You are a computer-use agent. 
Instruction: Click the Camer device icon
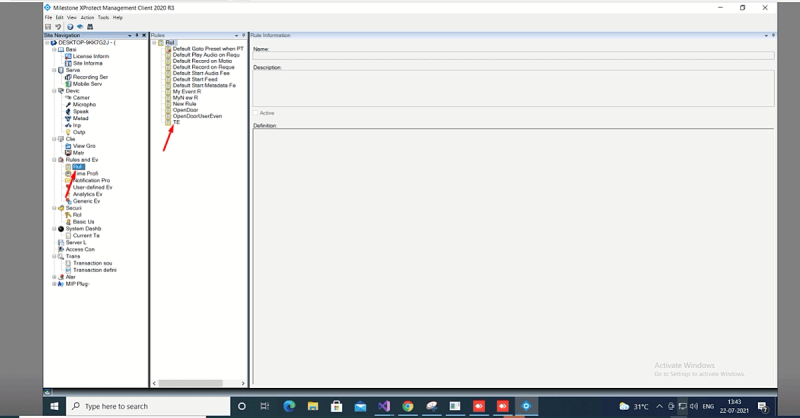[x=68, y=97]
